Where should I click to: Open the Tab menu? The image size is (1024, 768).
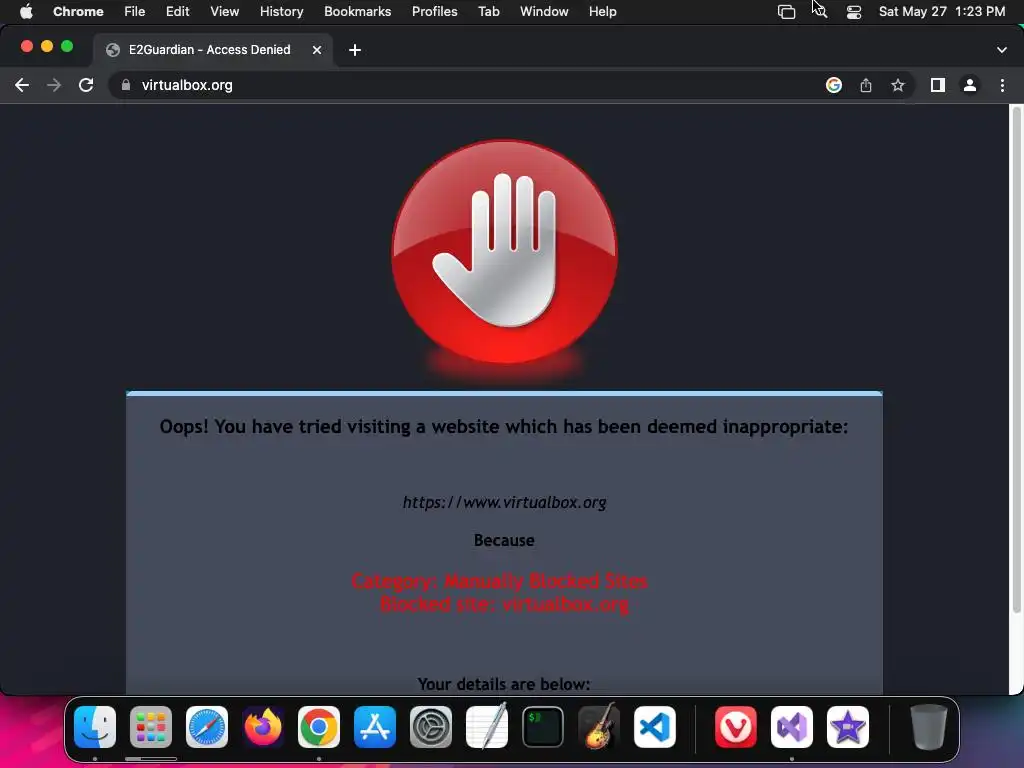click(488, 11)
